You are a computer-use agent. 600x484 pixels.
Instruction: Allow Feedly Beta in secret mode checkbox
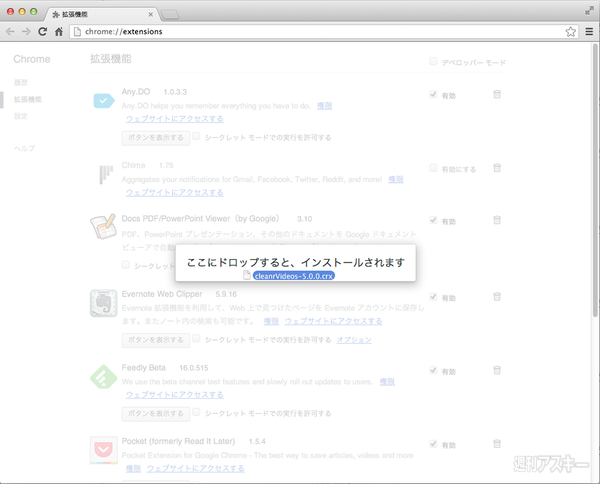coord(196,412)
